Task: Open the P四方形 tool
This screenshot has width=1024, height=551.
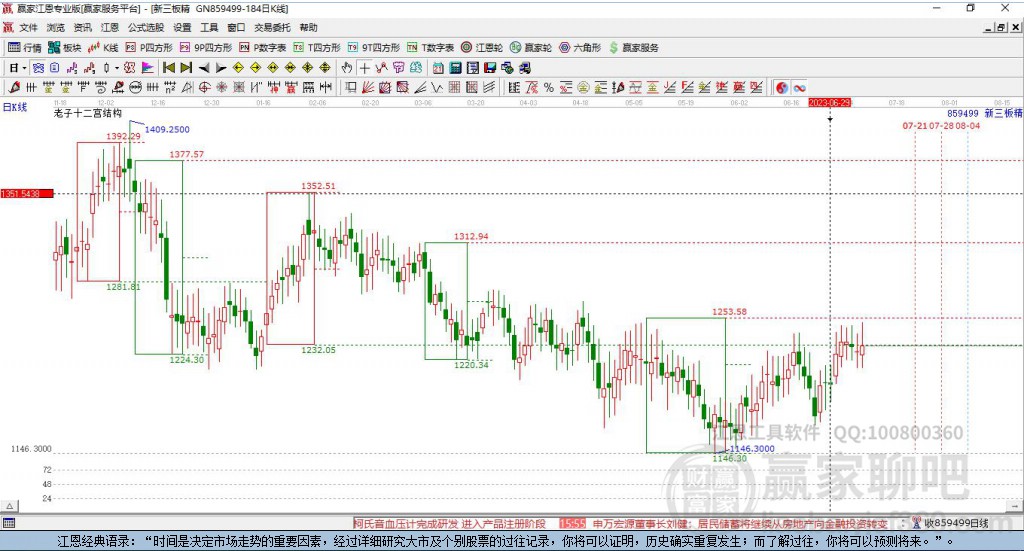Action: (x=149, y=47)
